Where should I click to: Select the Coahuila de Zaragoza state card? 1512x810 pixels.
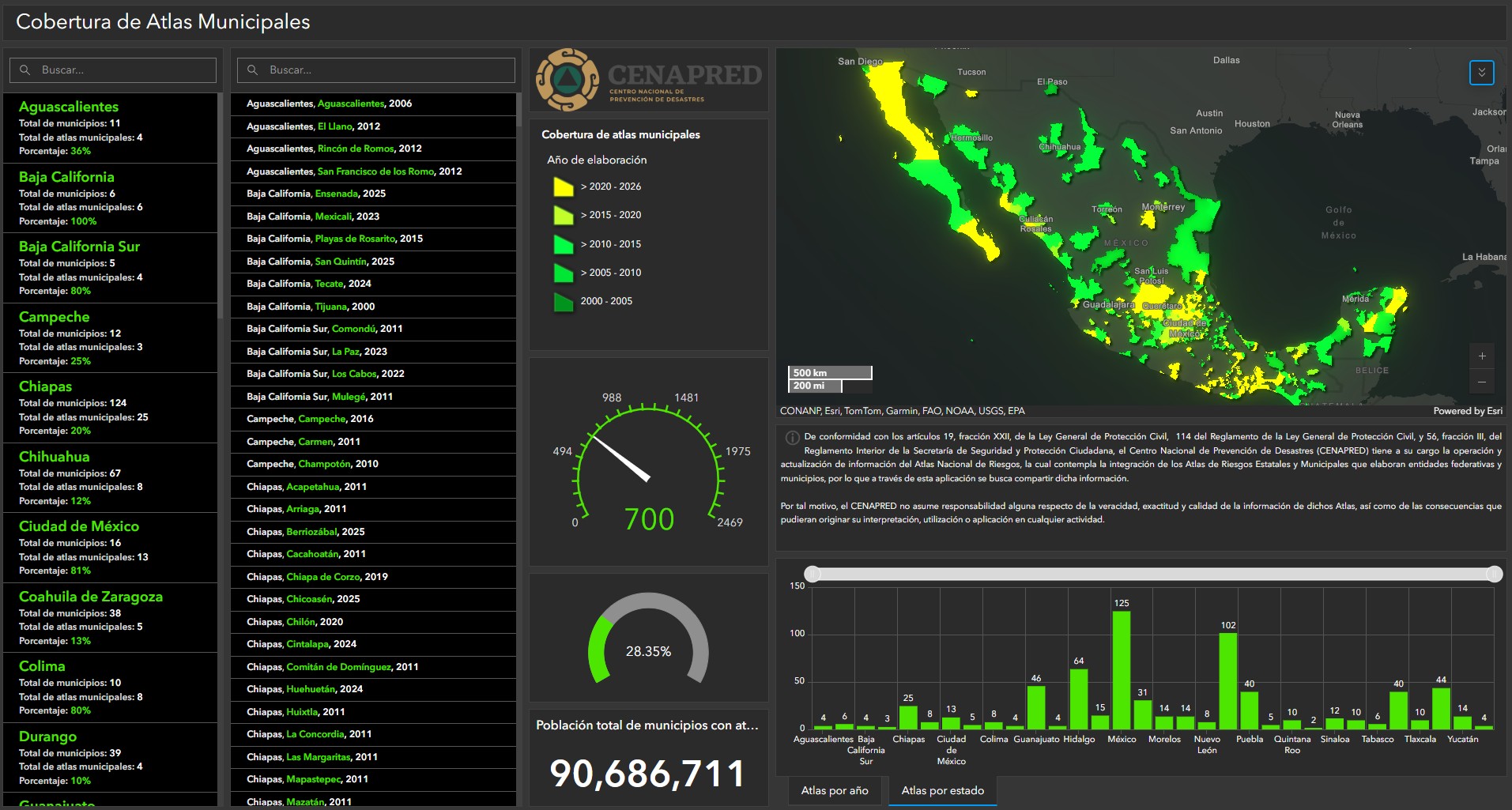pyautogui.click(x=111, y=618)
